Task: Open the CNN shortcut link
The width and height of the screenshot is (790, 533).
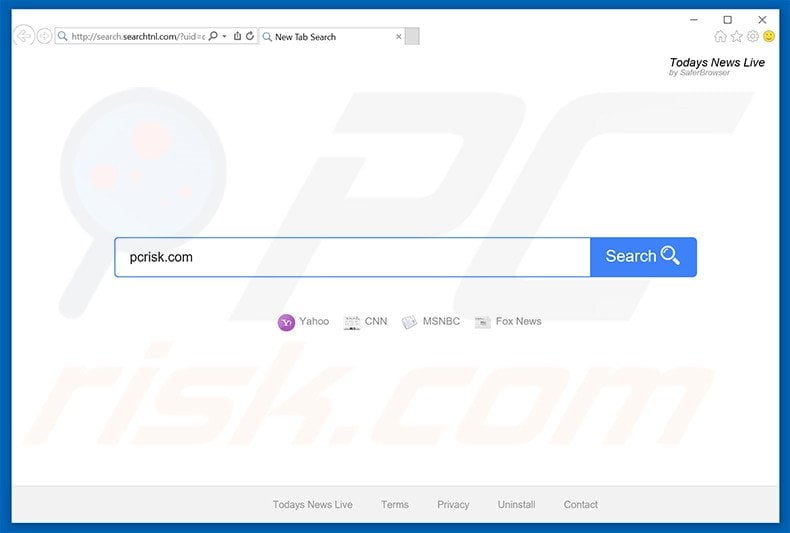Action: click(365, 321)
